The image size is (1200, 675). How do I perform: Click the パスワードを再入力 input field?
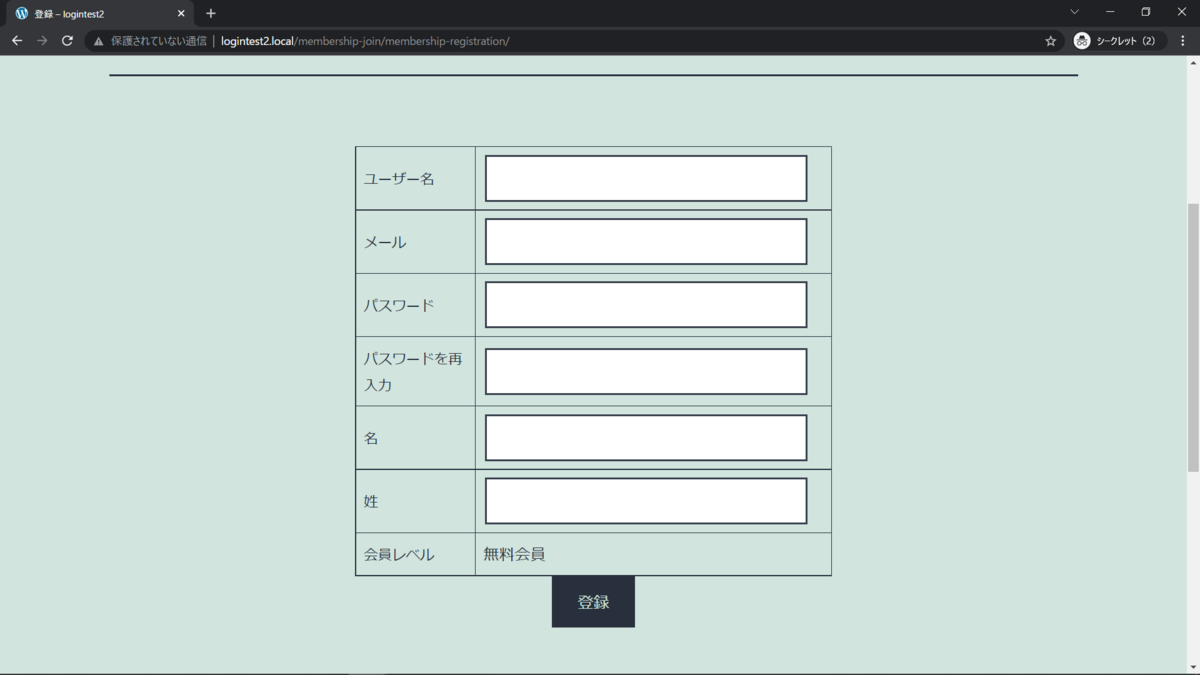[645, 370]
